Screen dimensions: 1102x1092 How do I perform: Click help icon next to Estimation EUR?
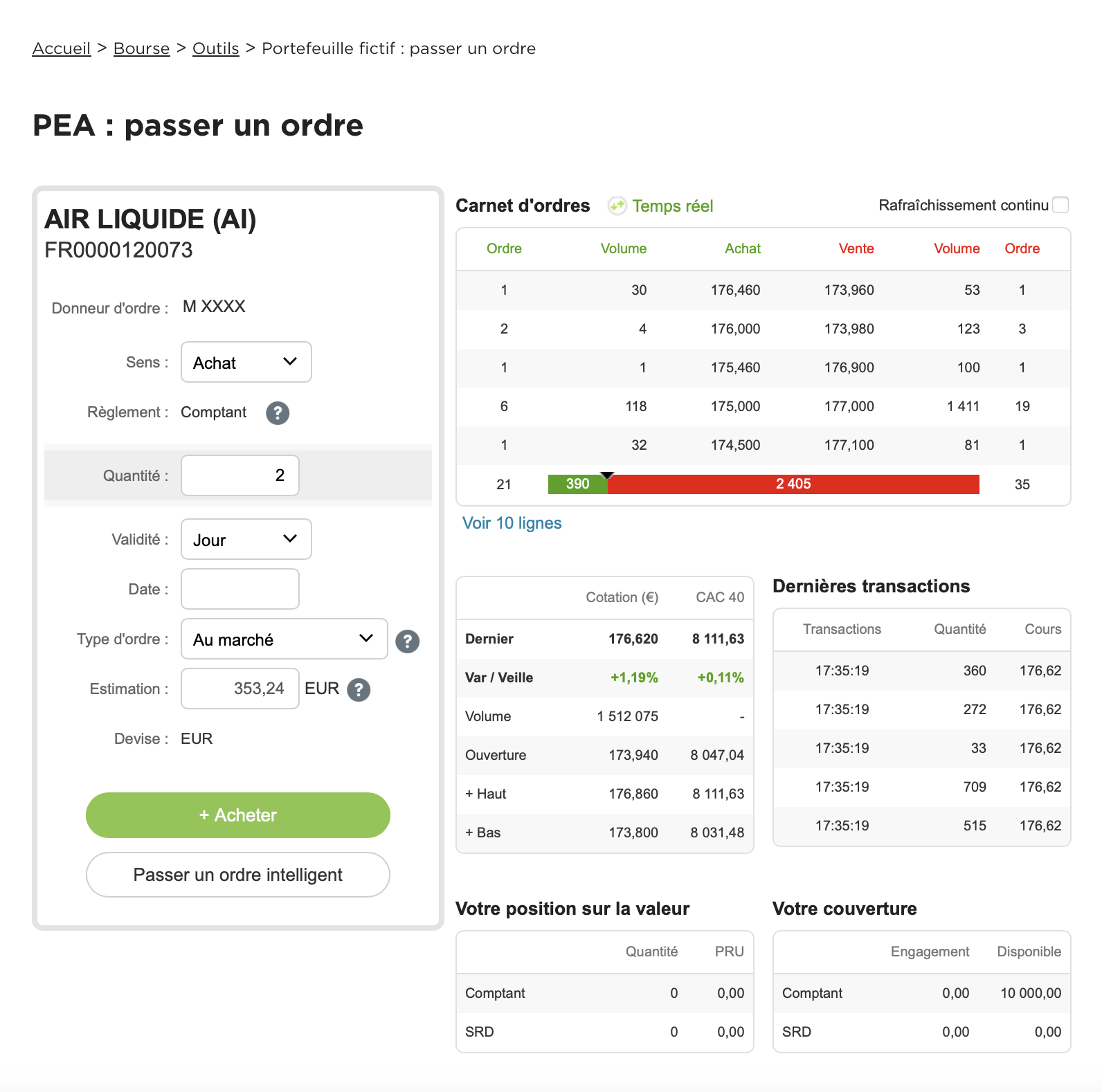point(359,690)
